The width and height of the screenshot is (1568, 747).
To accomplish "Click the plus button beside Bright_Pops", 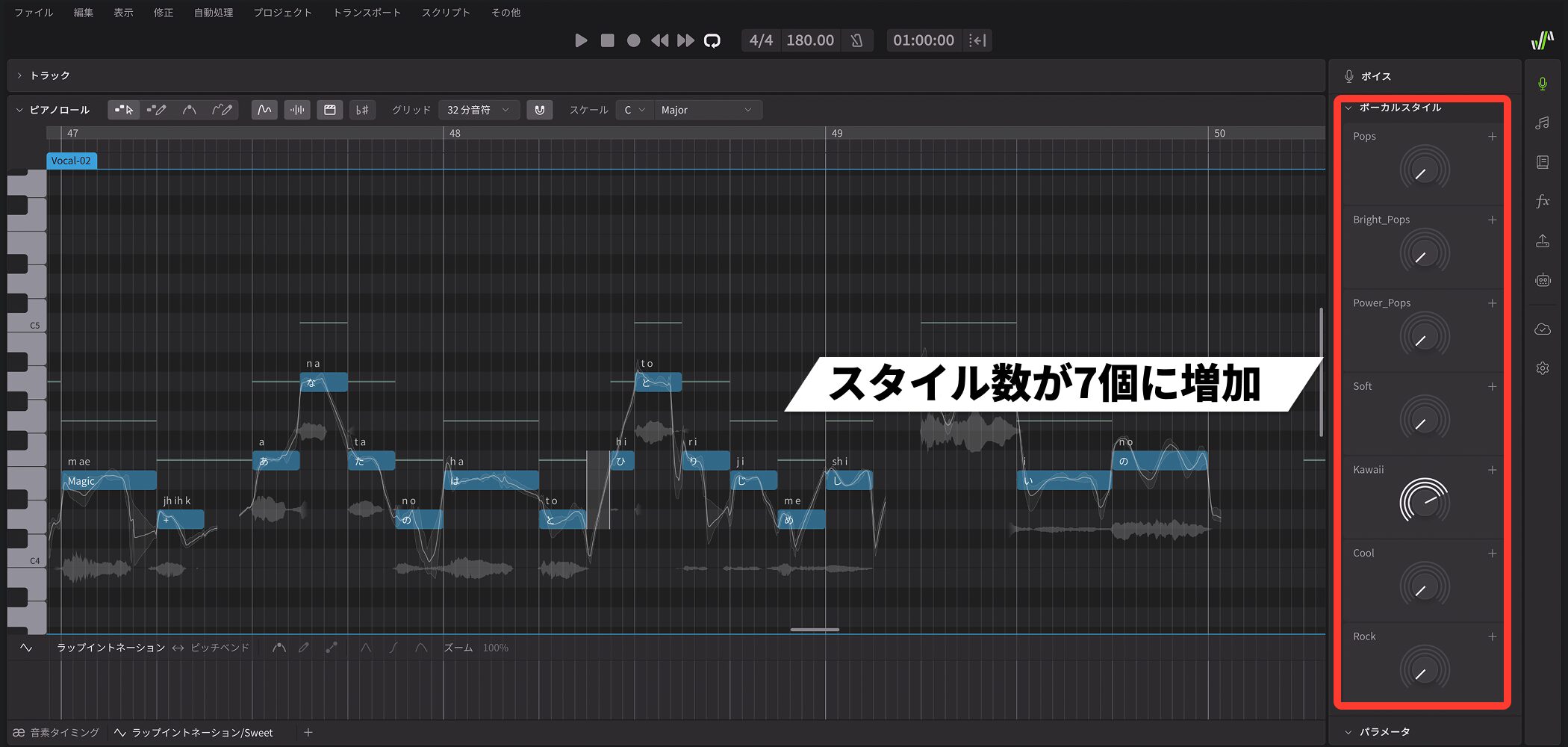I will click(1492, 220).
